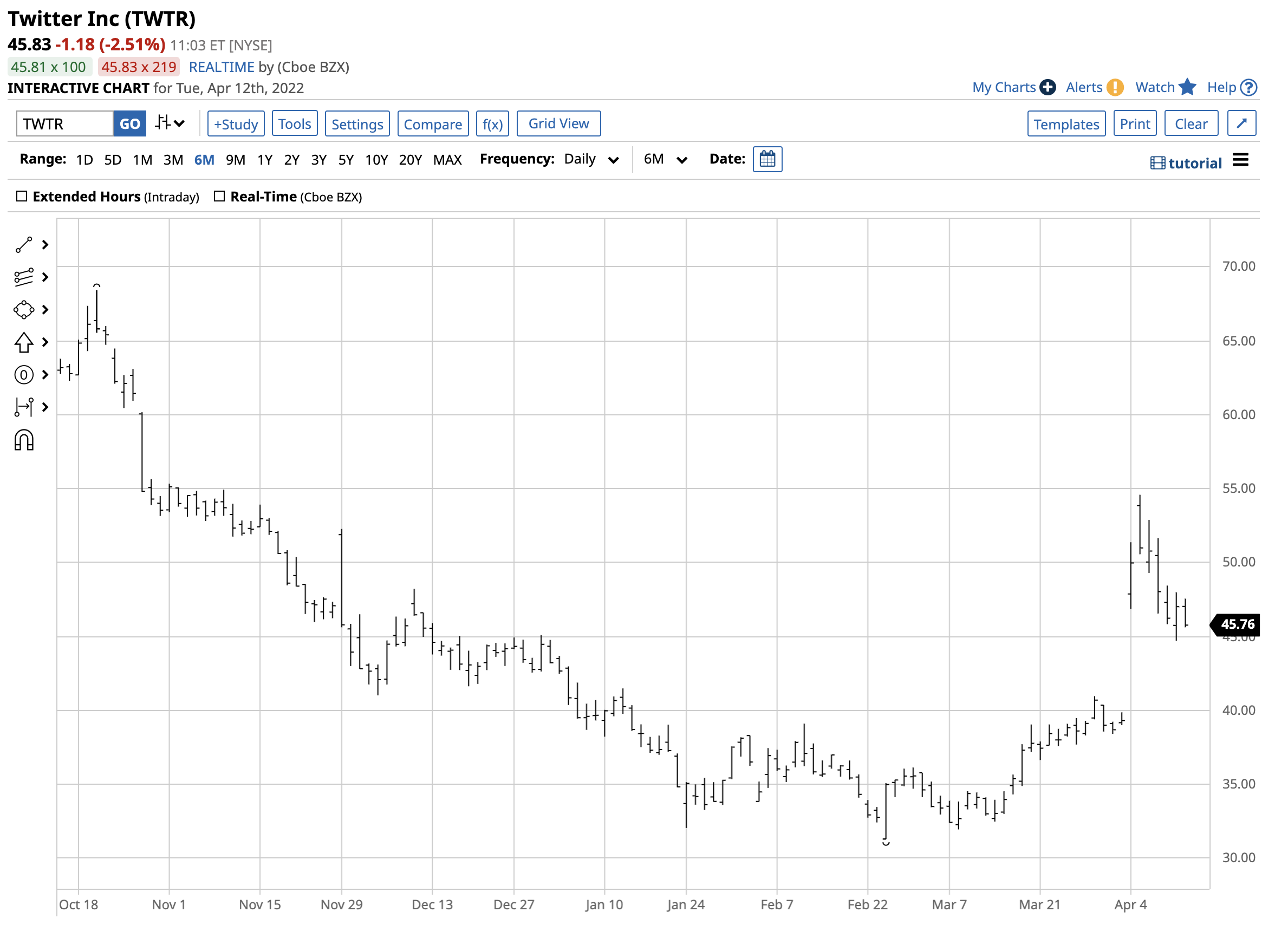The width and height of the screenshot is (1288, 925).
Task: Select the measure range tool icon
Action: tap(24, 407)
